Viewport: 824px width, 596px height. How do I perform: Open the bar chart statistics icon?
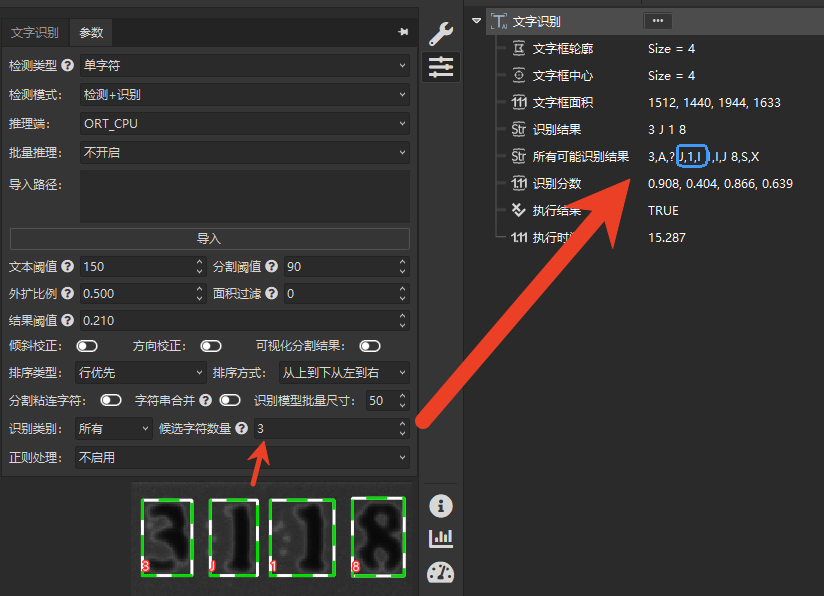440,539
